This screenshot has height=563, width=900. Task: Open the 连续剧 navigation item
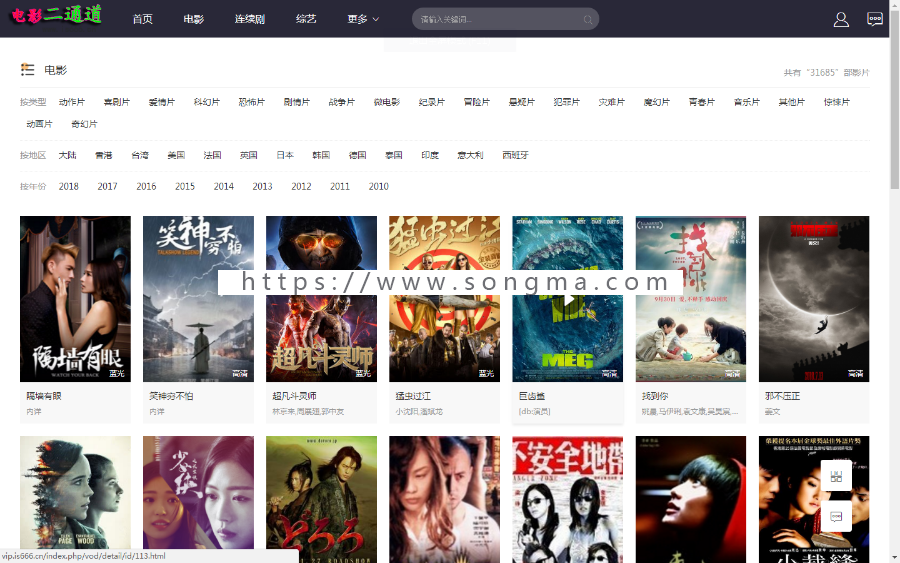[x=250, y=20]
